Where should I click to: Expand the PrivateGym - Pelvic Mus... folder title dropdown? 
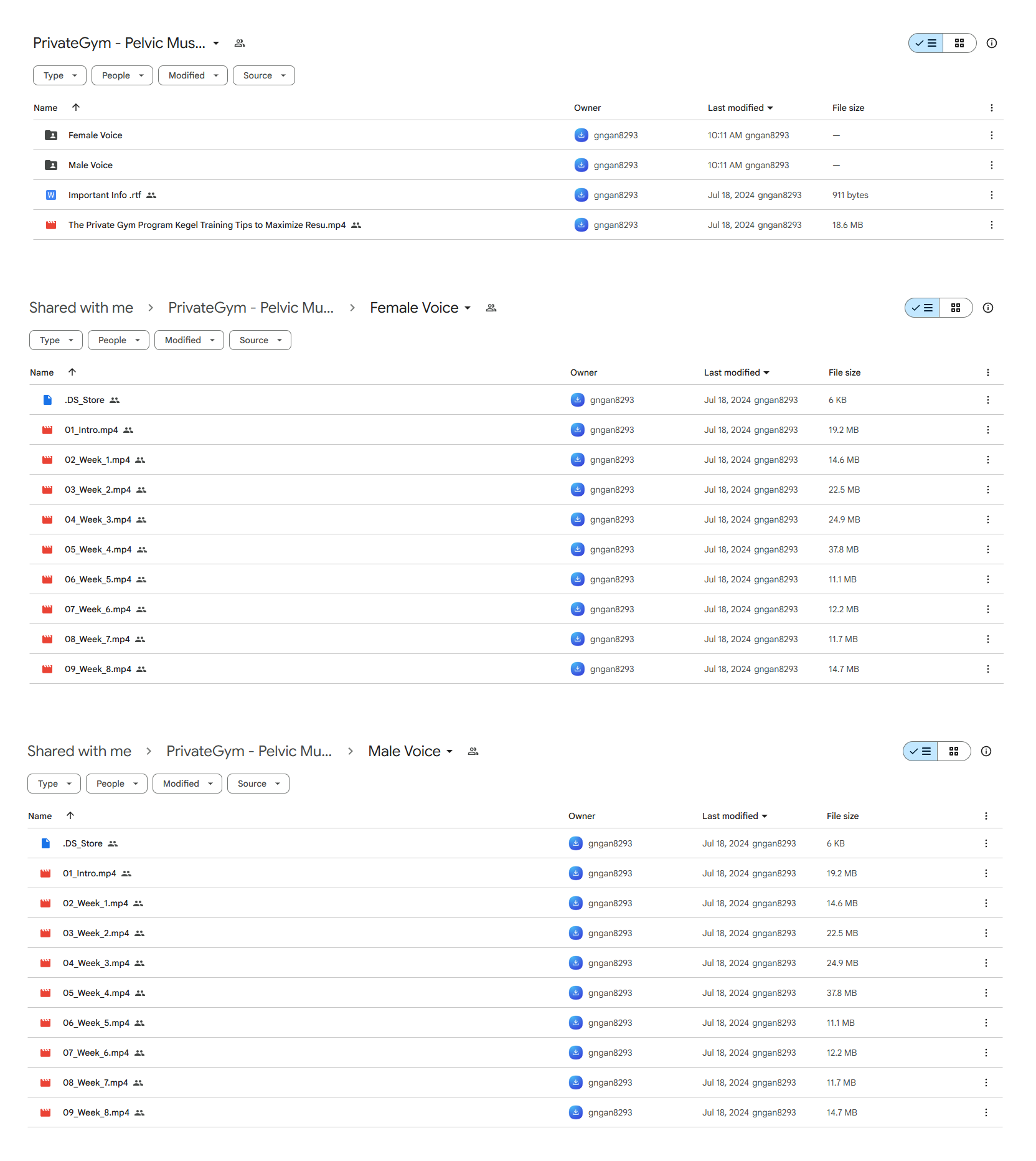[216, 44]
